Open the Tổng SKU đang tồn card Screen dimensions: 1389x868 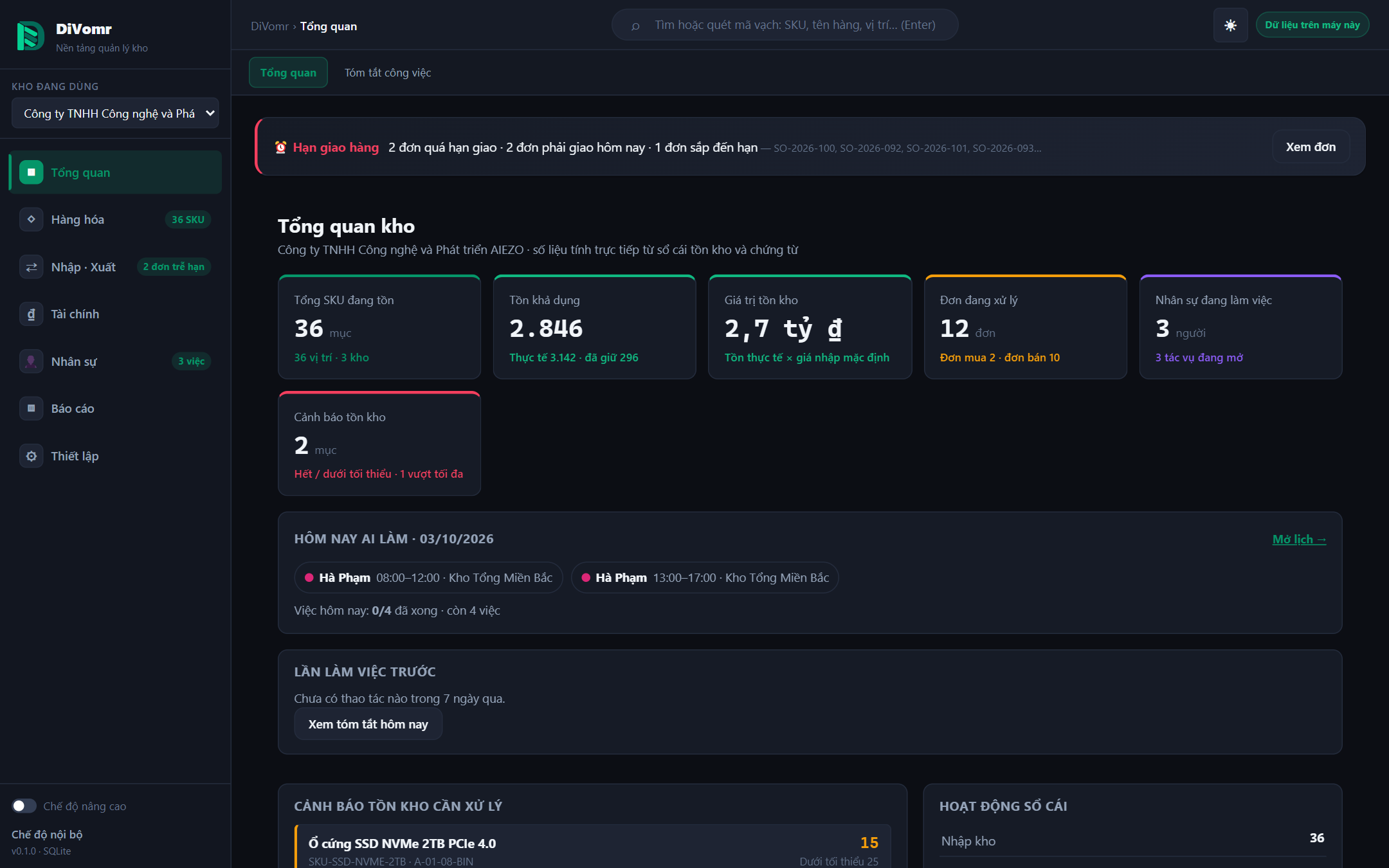click(379, 327)
